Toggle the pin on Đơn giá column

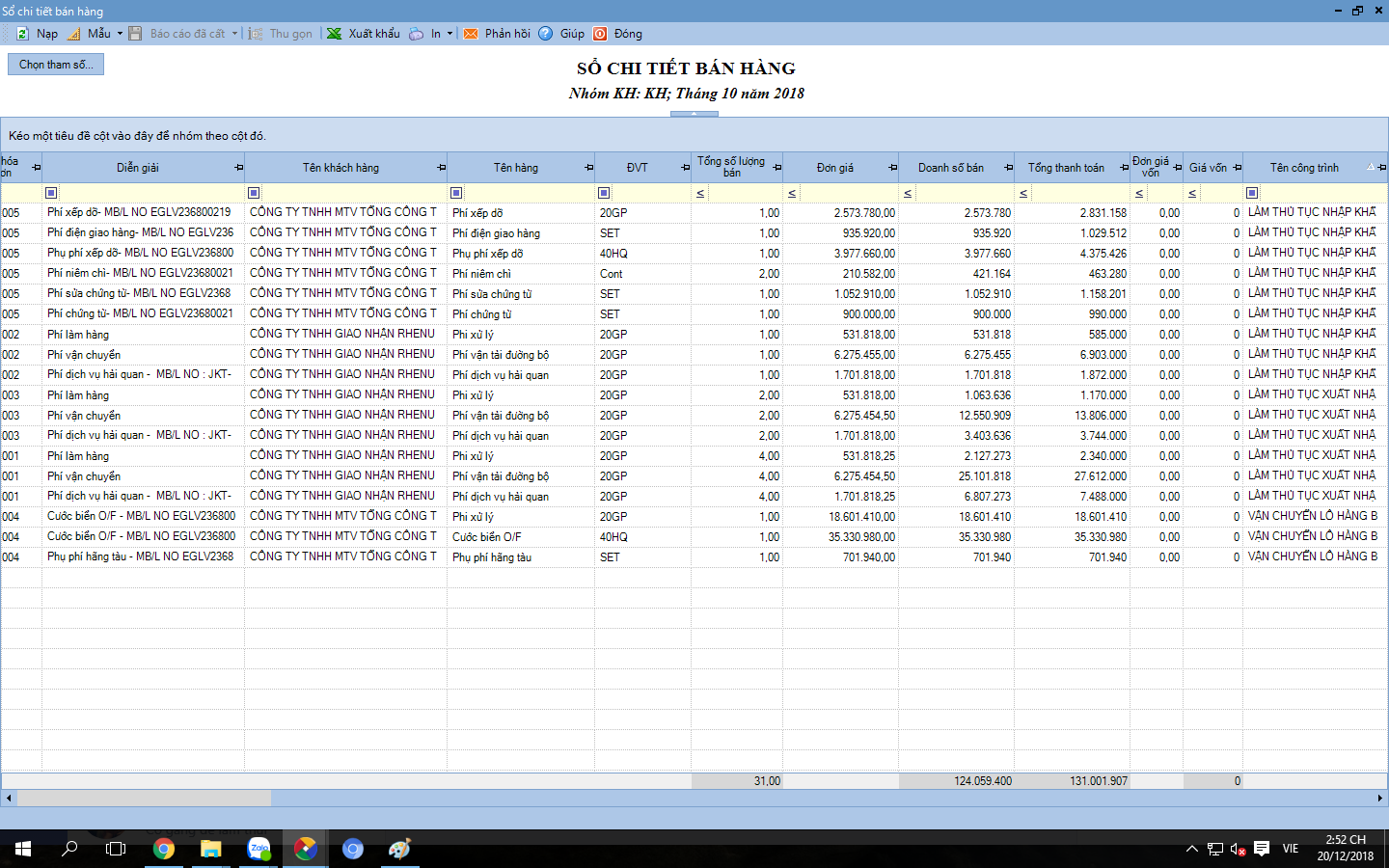click(892, 168)
